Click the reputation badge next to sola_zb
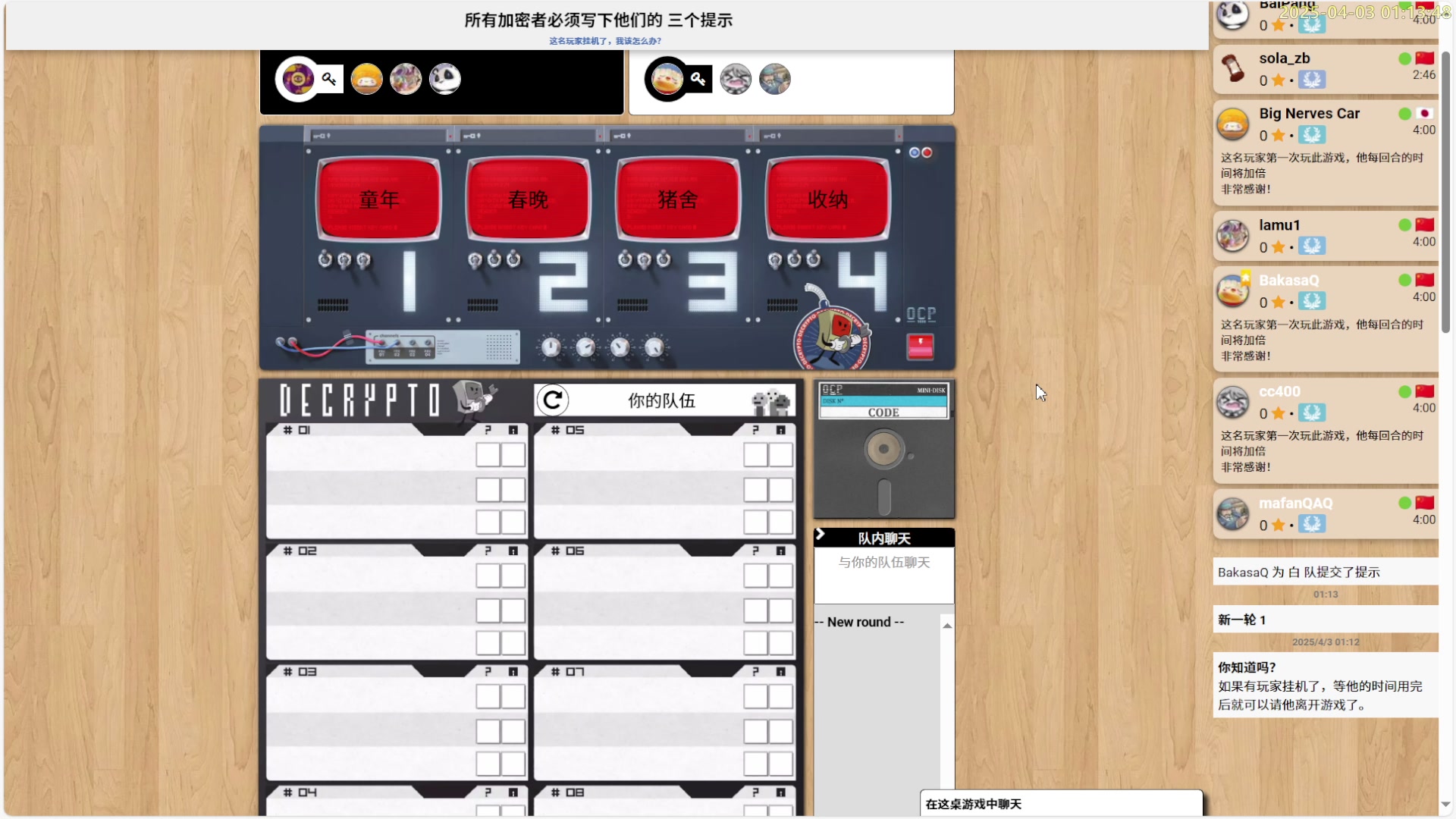The image size is (1456, 819). pos(1312,80)
